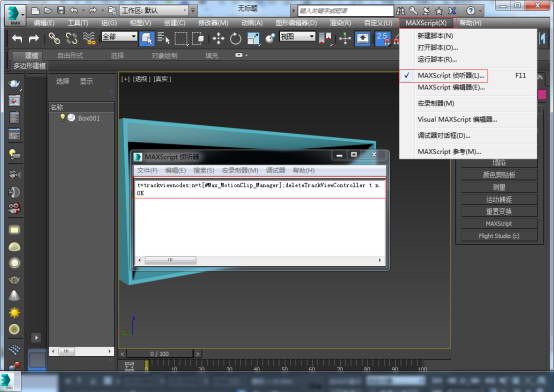Click the large Undo arrow on main toolbar
Screen dimensions: 554x392
pyautogui.click(x=17, y=38)
